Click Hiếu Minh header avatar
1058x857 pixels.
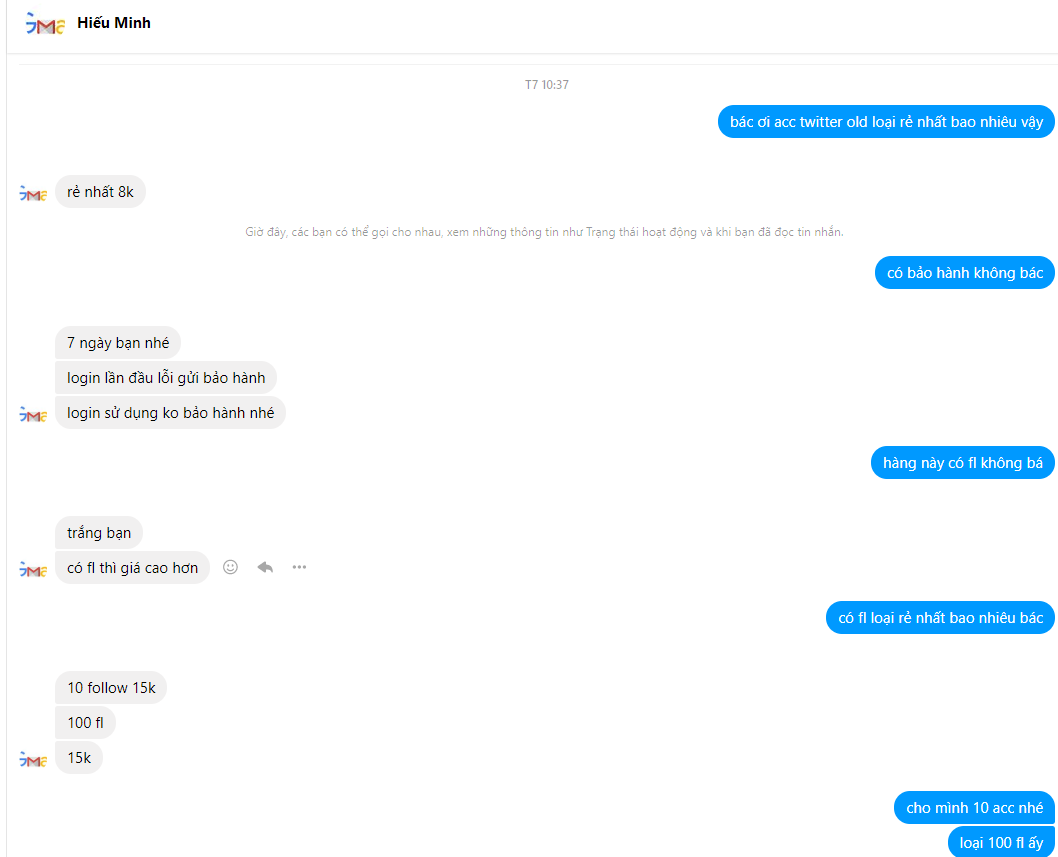pos(45,24)
